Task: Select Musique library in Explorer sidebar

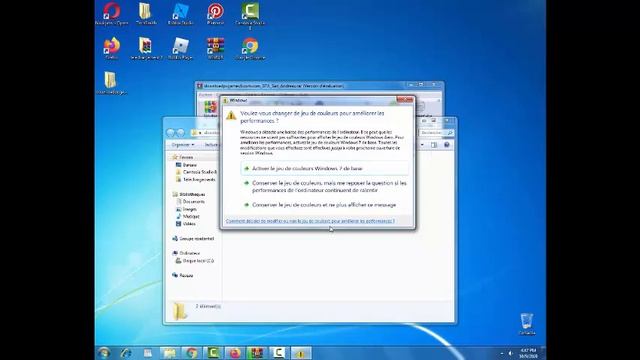Action: pos(187,216)
